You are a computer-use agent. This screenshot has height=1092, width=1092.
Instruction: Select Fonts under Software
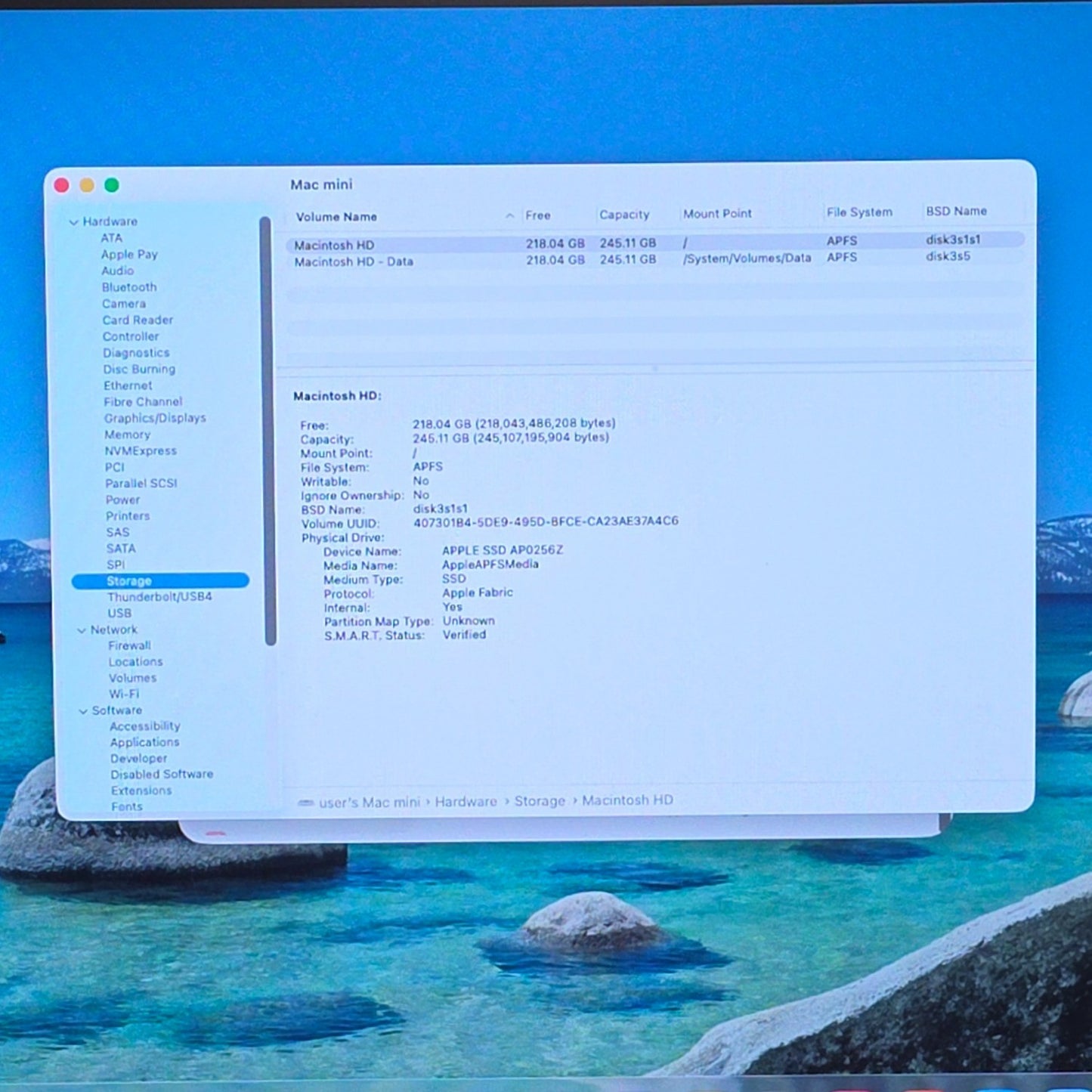pos(127,807)
